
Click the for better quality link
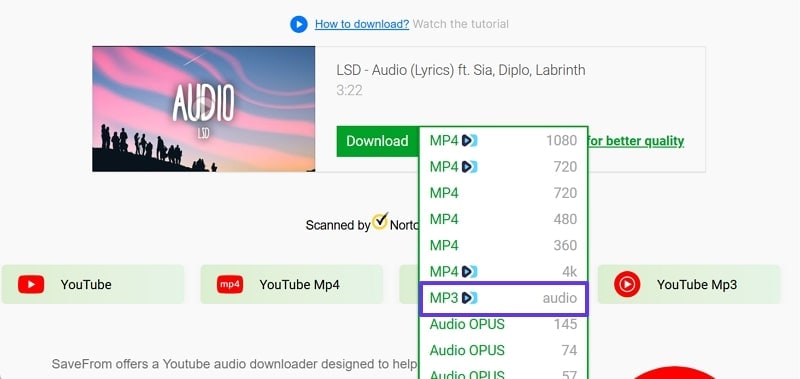636,141
